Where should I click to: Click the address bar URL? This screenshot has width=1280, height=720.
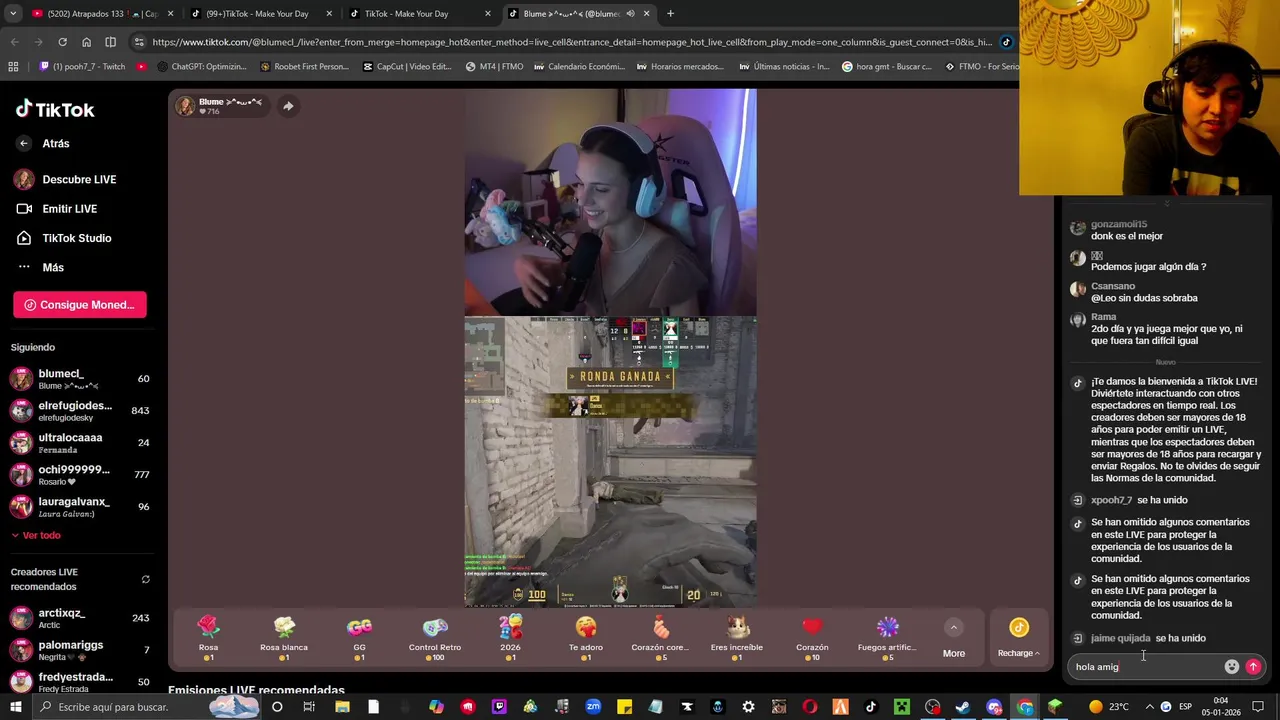coord(572,42)
